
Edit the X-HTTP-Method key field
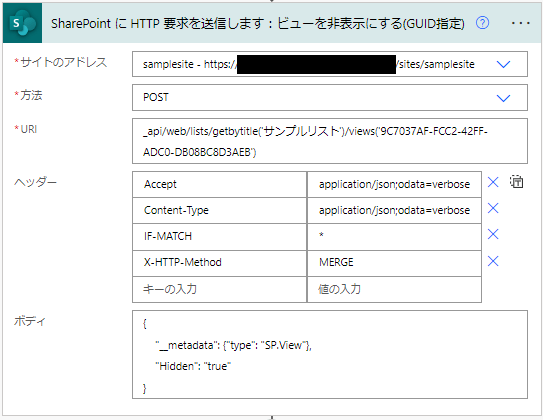[220, 263]
